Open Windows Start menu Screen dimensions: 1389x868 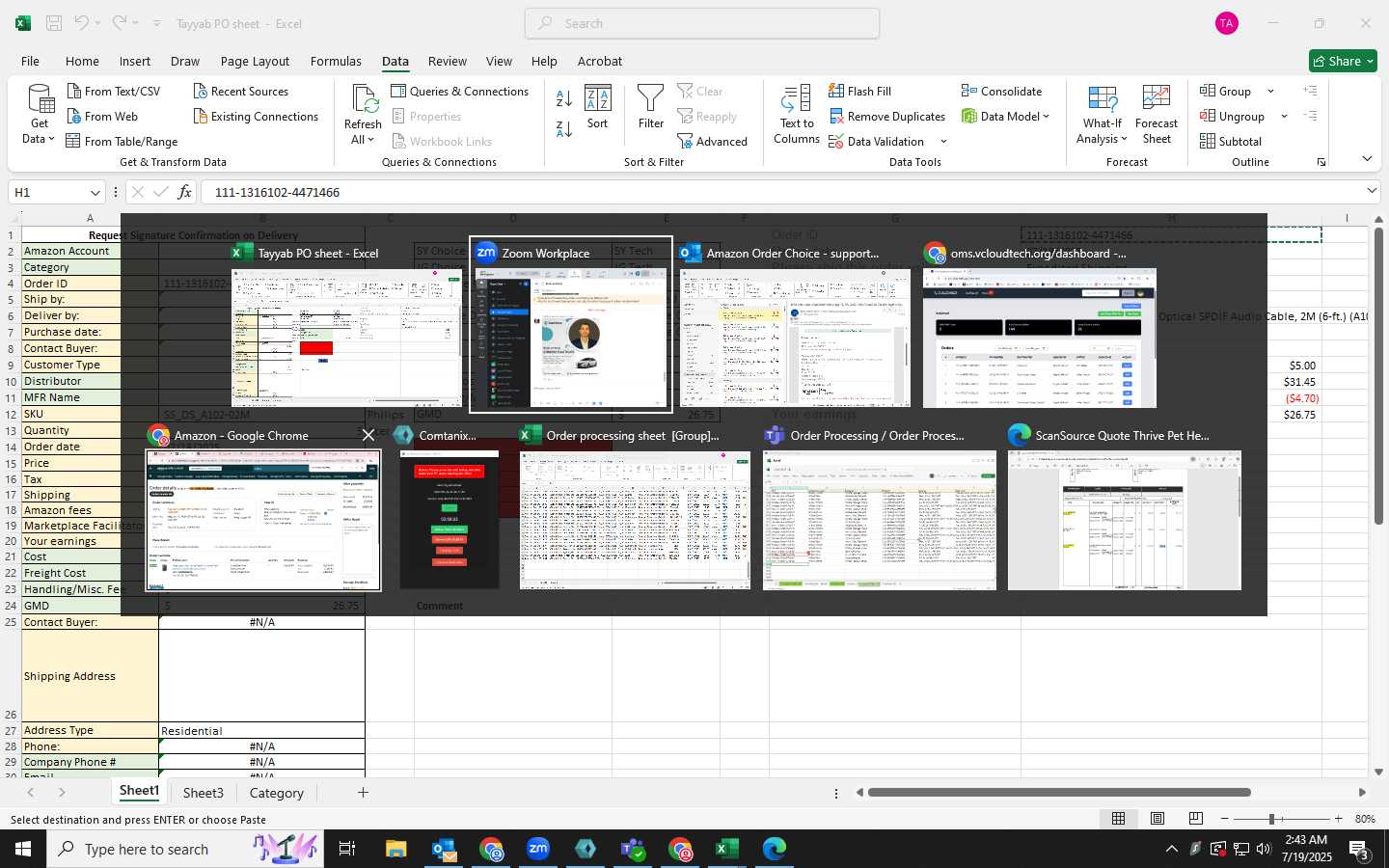pos(23,849)
